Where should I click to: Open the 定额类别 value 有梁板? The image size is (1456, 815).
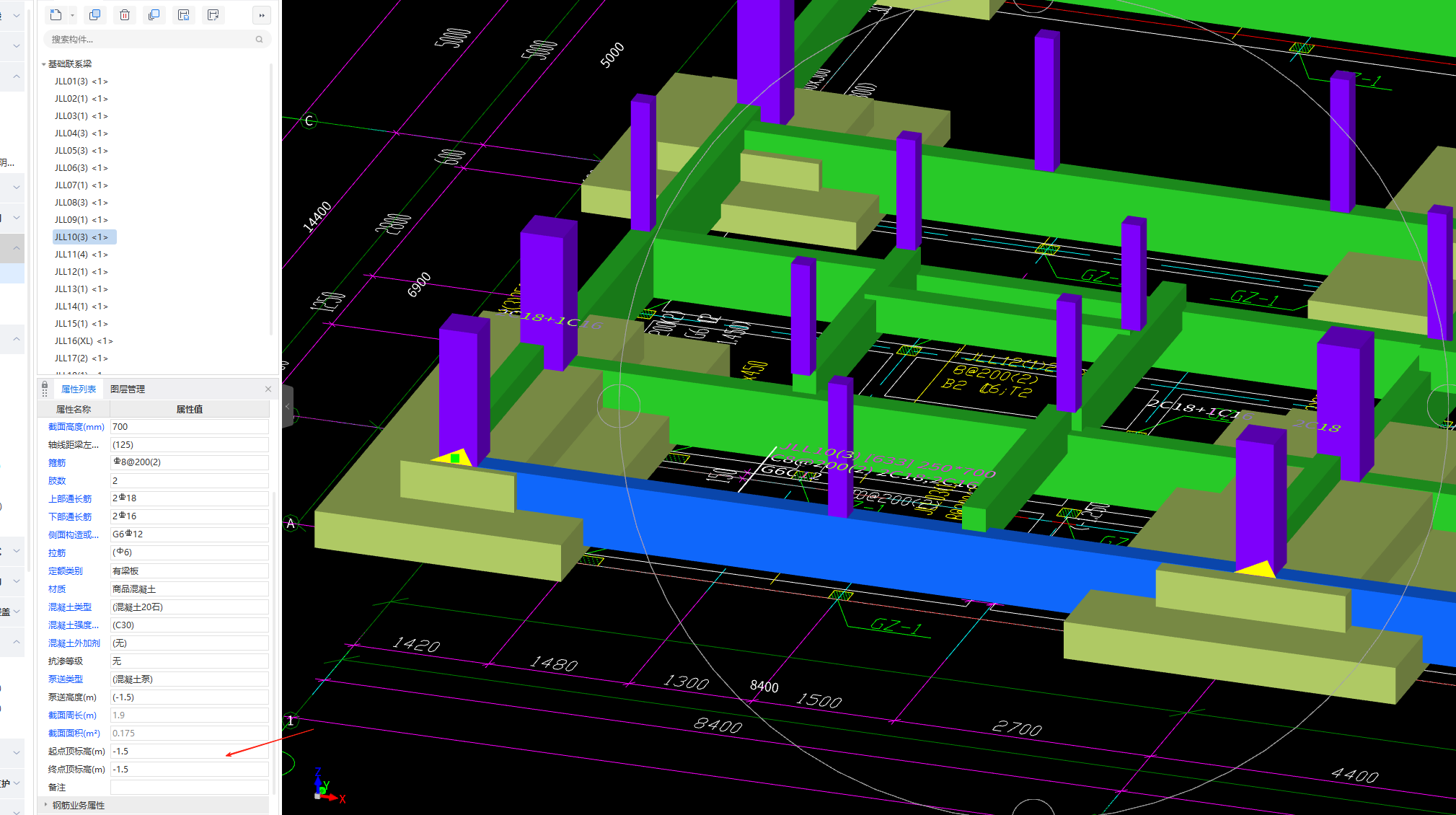click(x=190, y=571)
